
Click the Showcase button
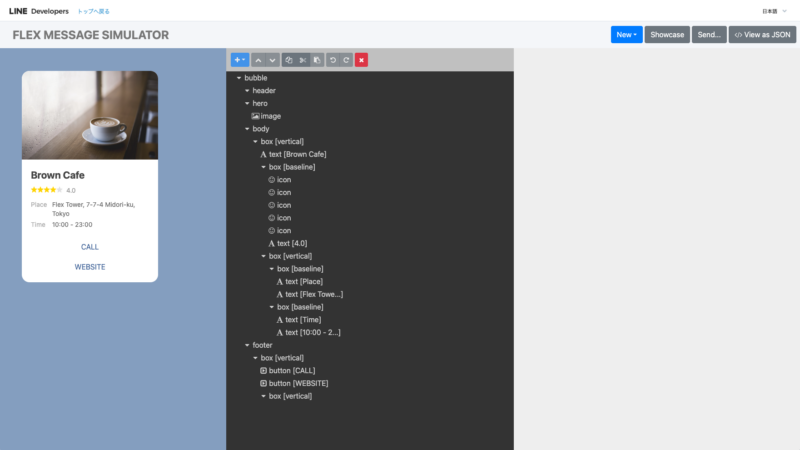pos(667,35)
